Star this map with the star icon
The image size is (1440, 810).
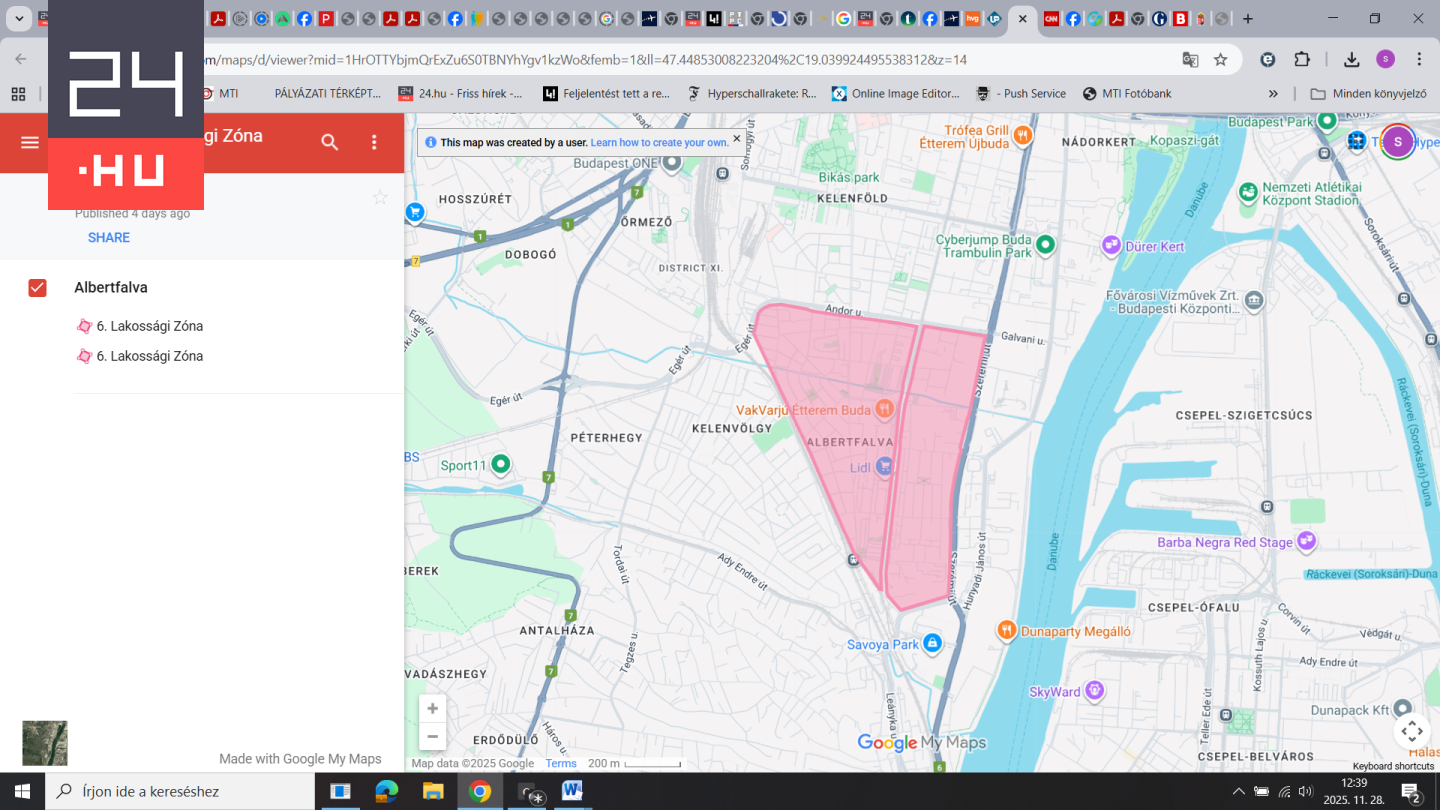pos(380,198)
